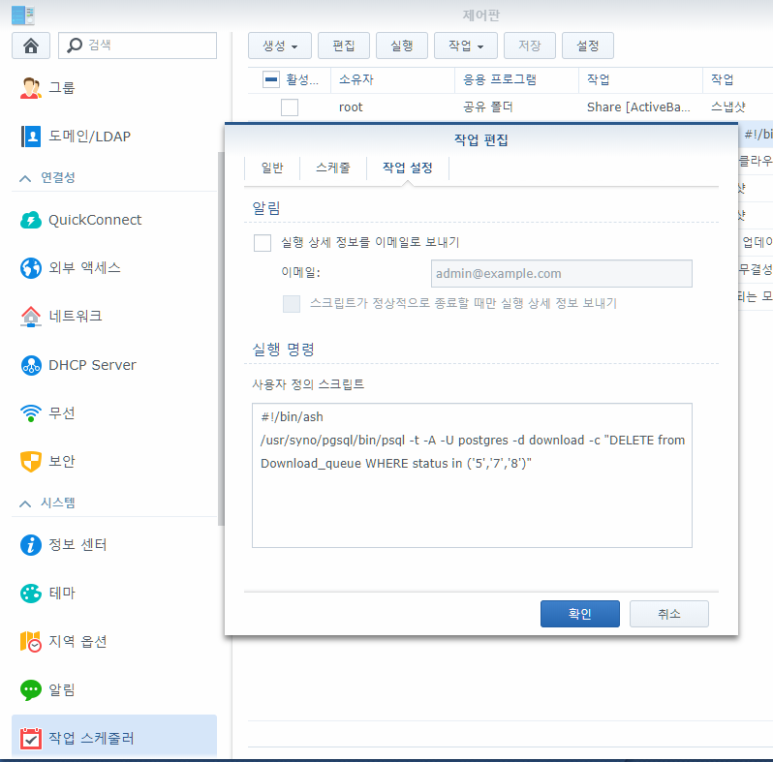Open the DHCP Server icon
The image size is (773, 762).
coord(31,365)
